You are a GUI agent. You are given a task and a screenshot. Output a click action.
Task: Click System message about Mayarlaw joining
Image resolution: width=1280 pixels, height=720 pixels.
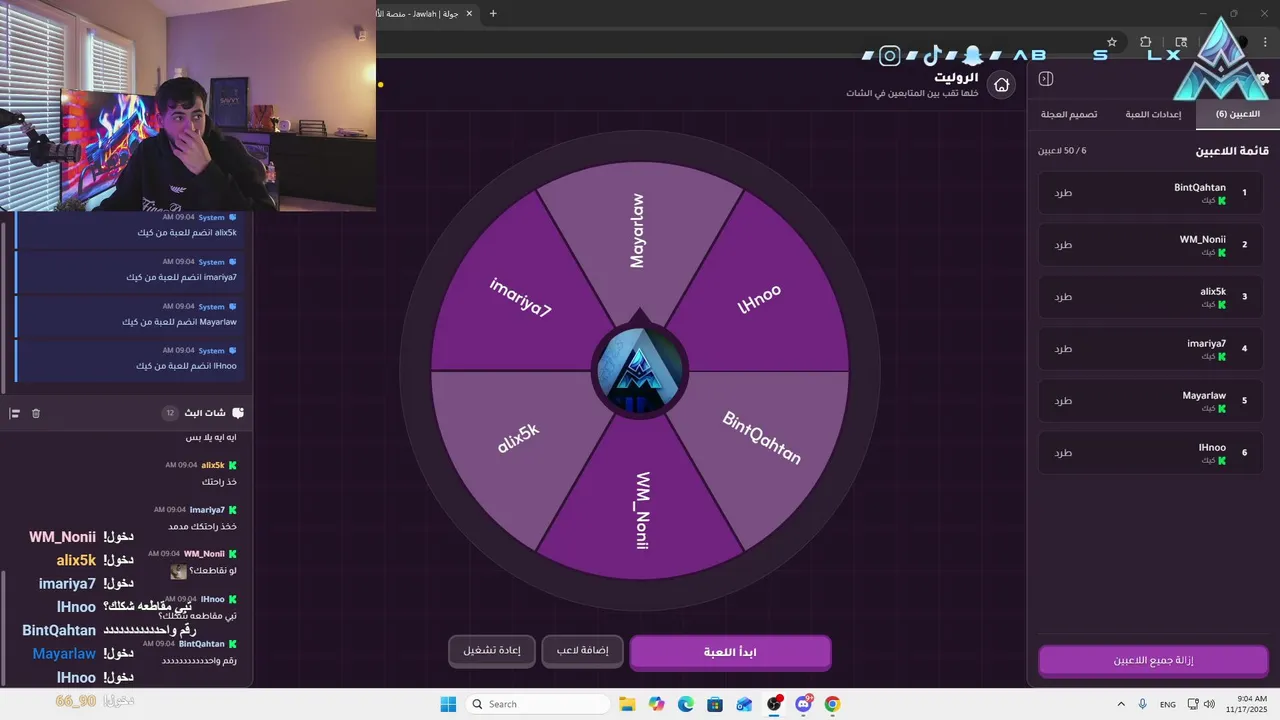coord(127,316)
